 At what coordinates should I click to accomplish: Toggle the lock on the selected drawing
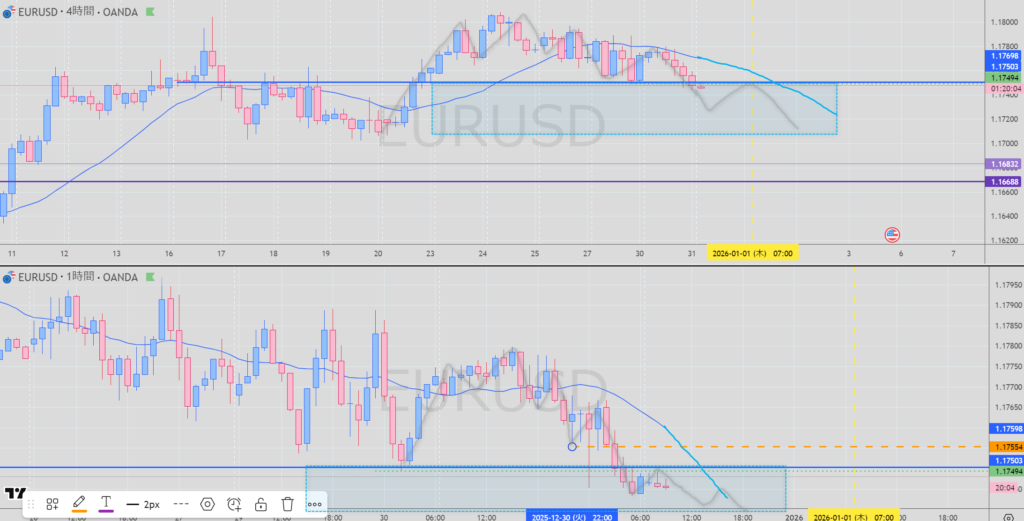[261, 504]
